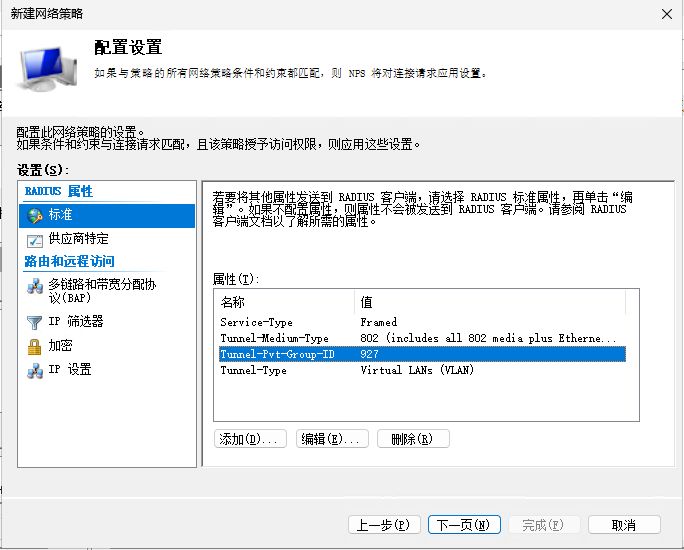Click the 供应商特定 checklist icon

(35, 240)
